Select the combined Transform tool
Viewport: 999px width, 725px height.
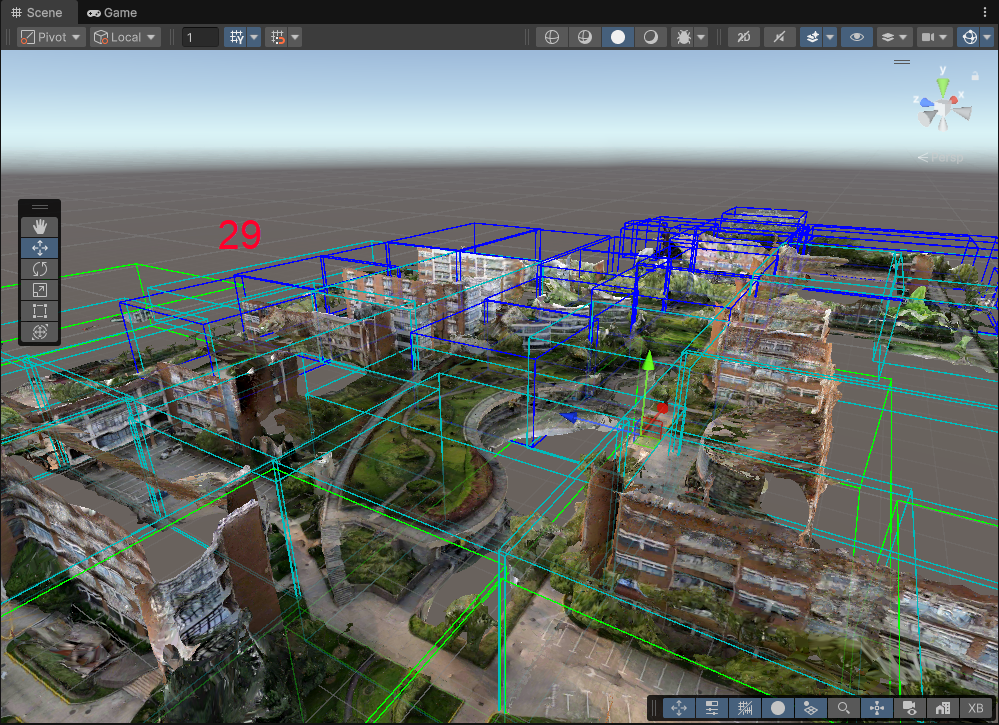(x=40, y=332)
